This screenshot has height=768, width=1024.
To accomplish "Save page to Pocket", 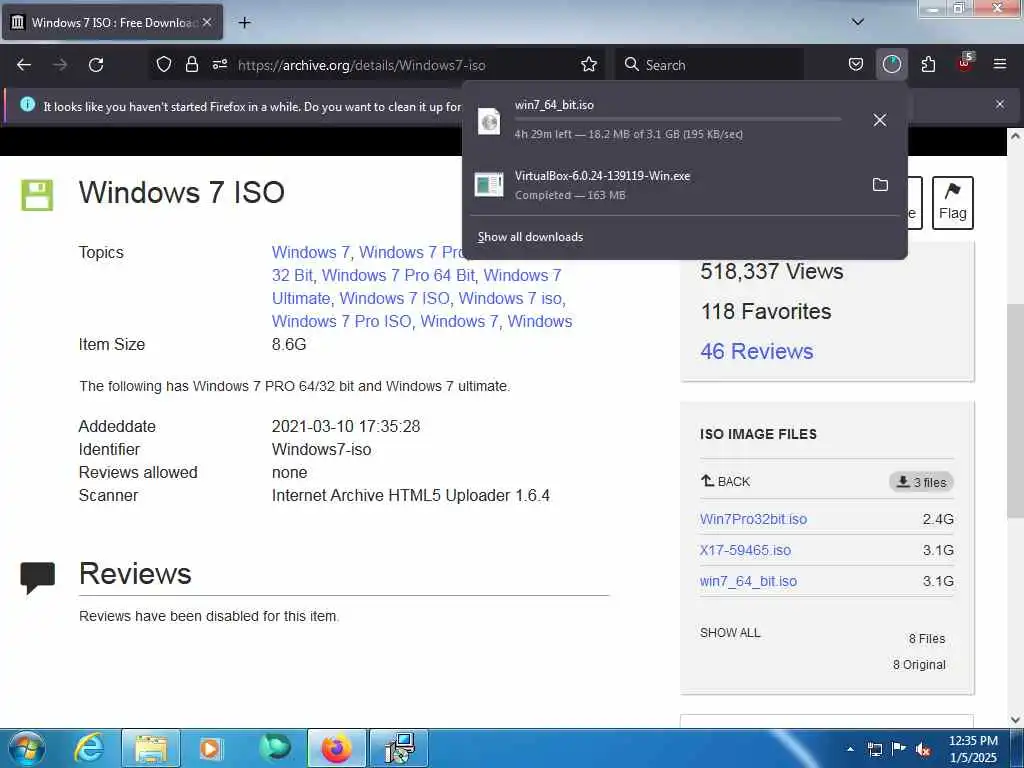I will (x=856, y=64).
